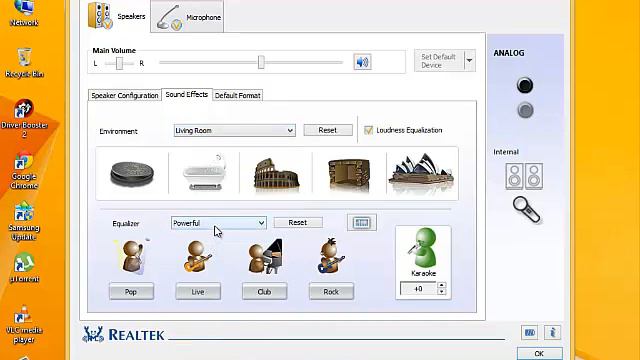
Task: Open the Speaker Configuration tab
Action: 124,95
